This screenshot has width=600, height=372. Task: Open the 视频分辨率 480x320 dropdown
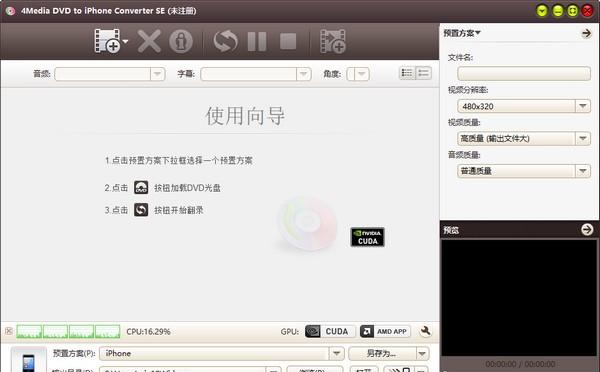click(523, 106)
